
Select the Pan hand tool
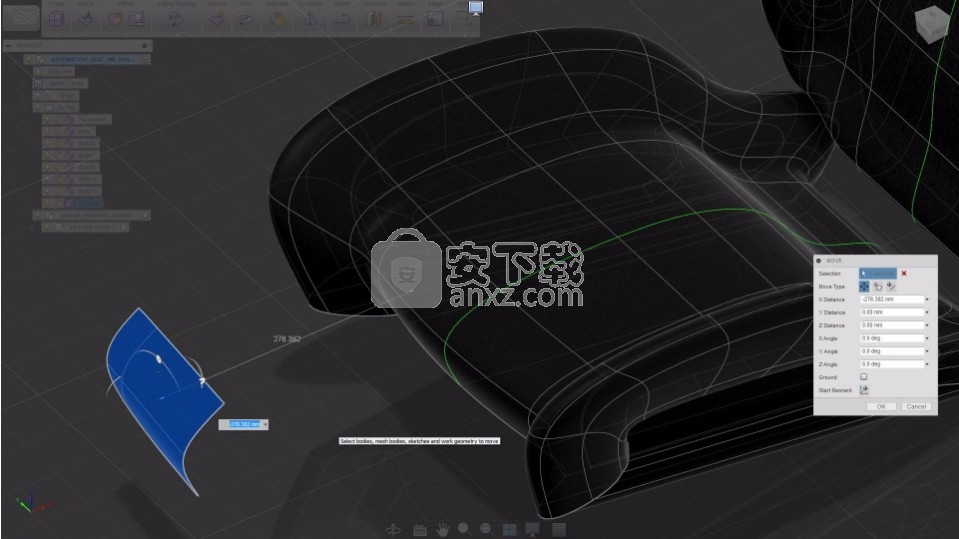click(442, 529)
